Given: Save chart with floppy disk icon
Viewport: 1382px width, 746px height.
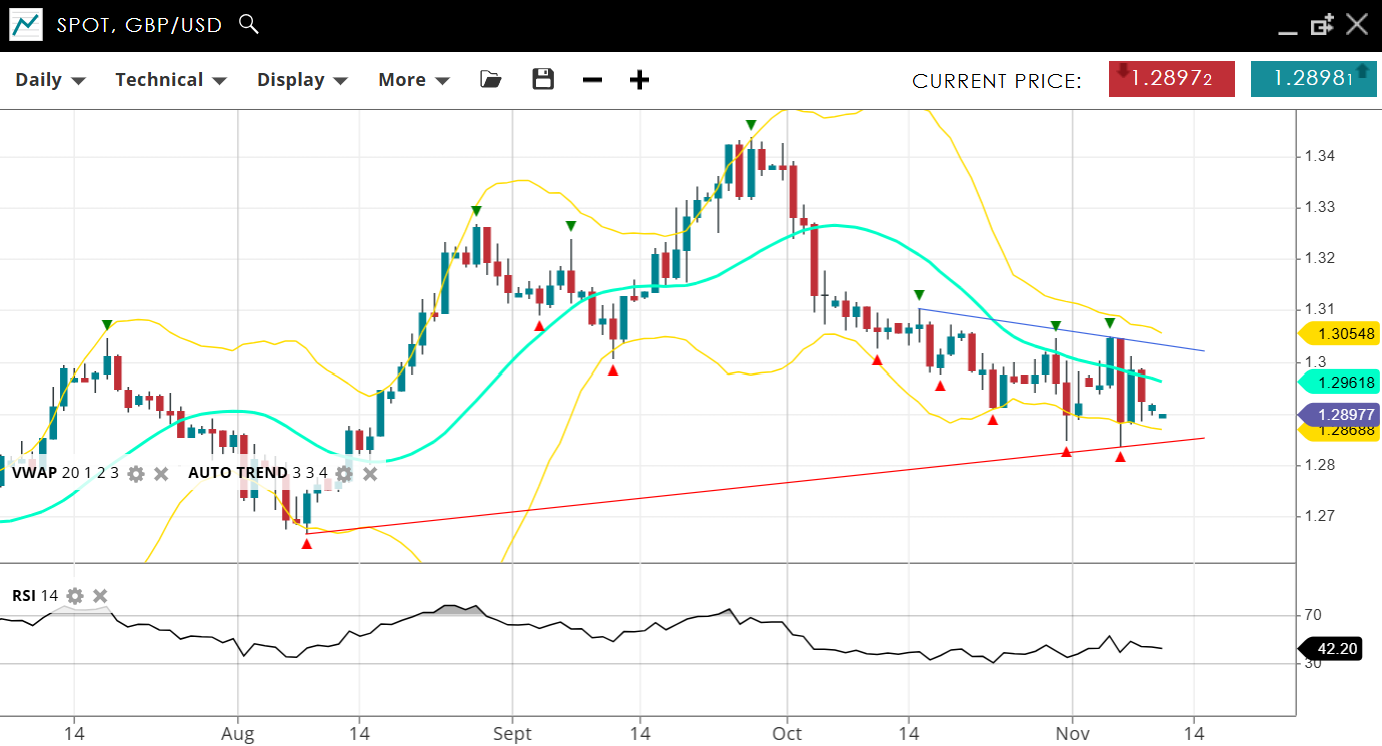Looking at the screenshot, I should click(x=543, y=80).
